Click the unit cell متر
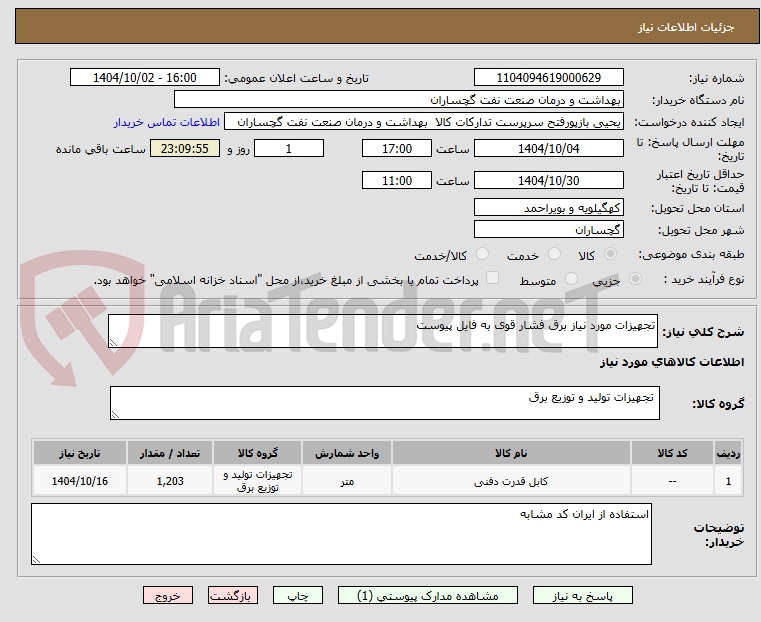761x622 pixels. coord(347,481)
